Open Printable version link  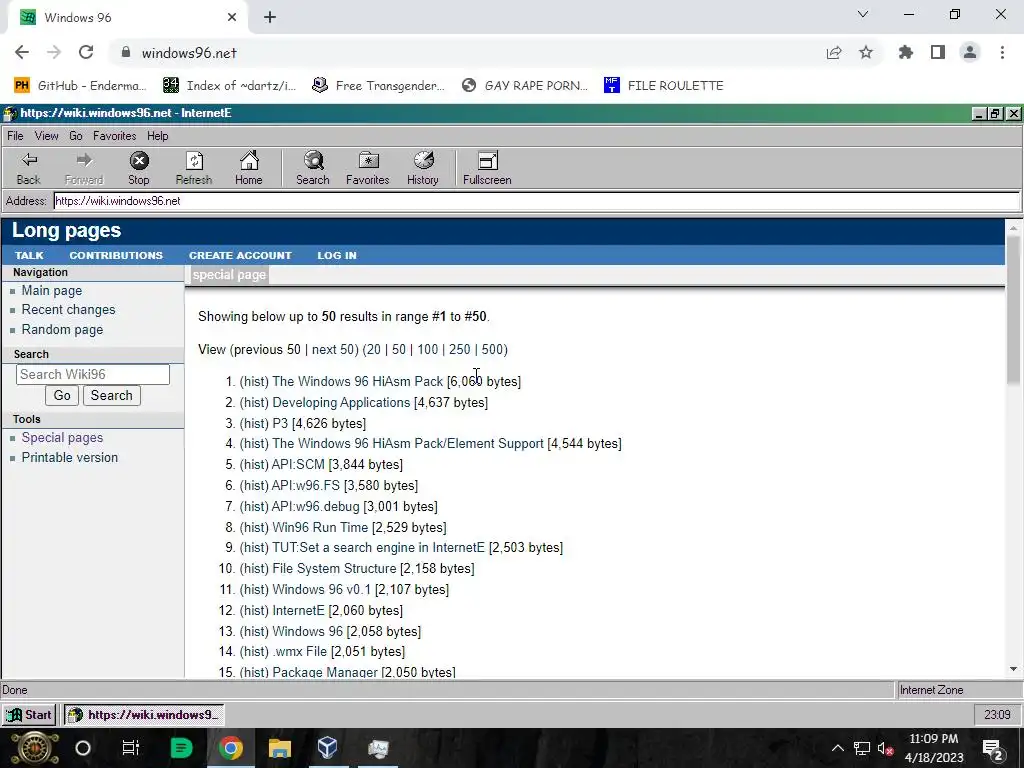click(70, 457)
